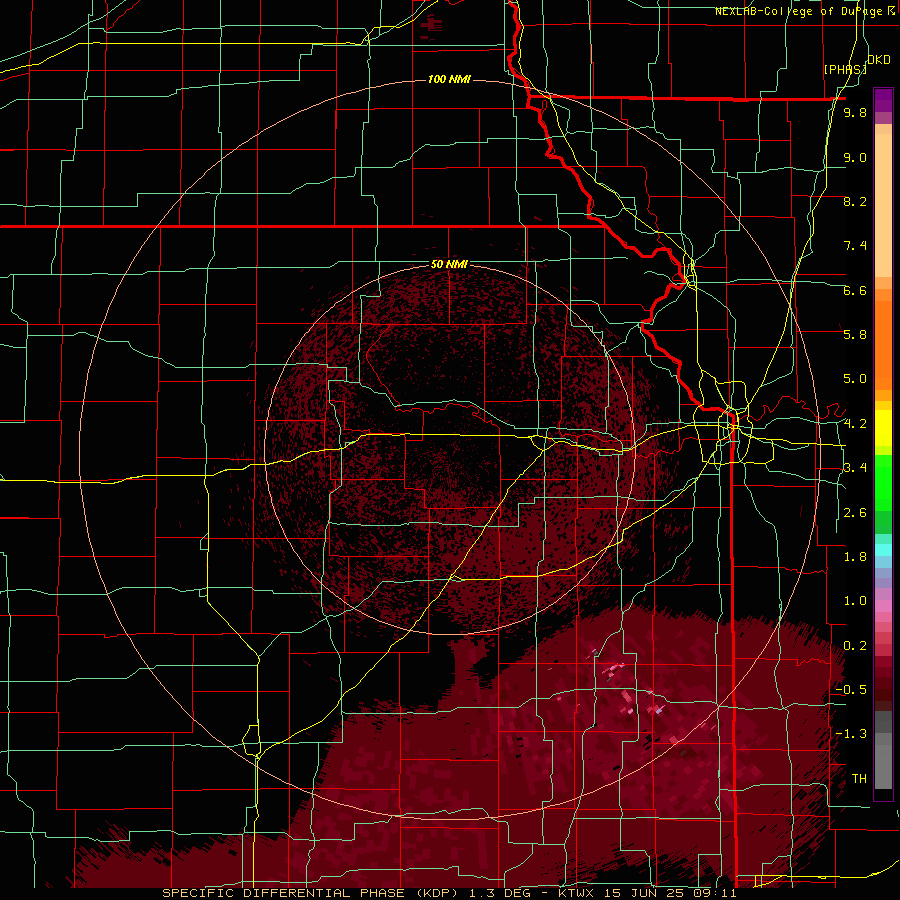Click the 2.6 value on the color scale
The image size is (900, 900).
pyautogui.click(x=855, y=513)
